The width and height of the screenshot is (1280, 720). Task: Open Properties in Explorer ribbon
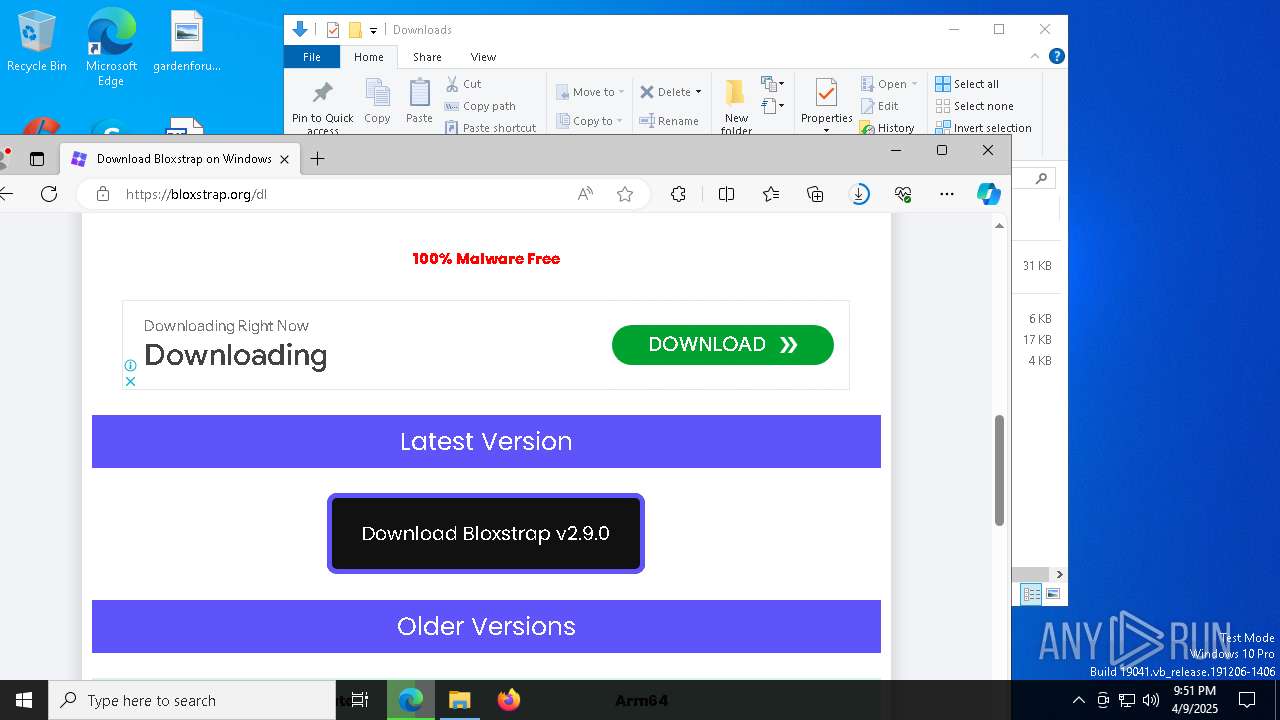[826, 105]
